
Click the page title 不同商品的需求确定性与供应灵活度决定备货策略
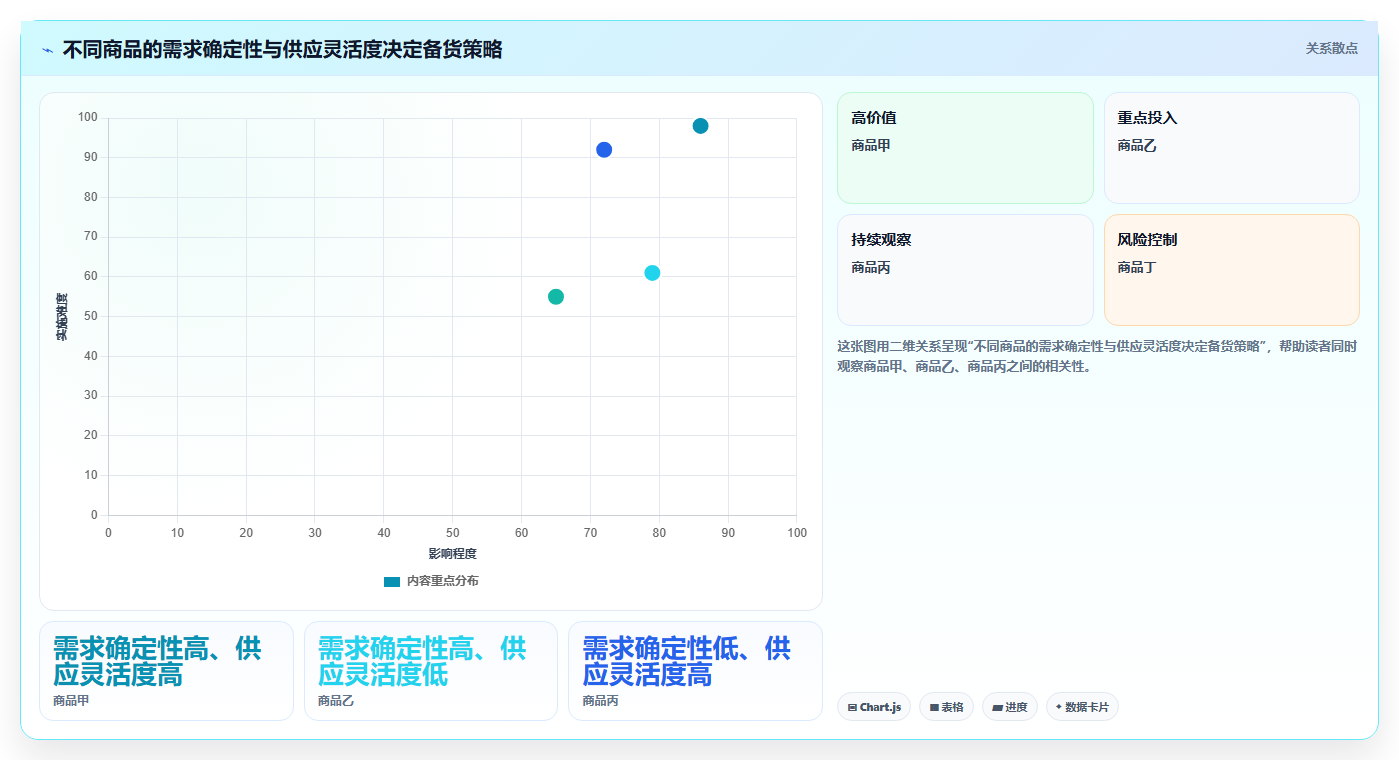coord(282,49)
